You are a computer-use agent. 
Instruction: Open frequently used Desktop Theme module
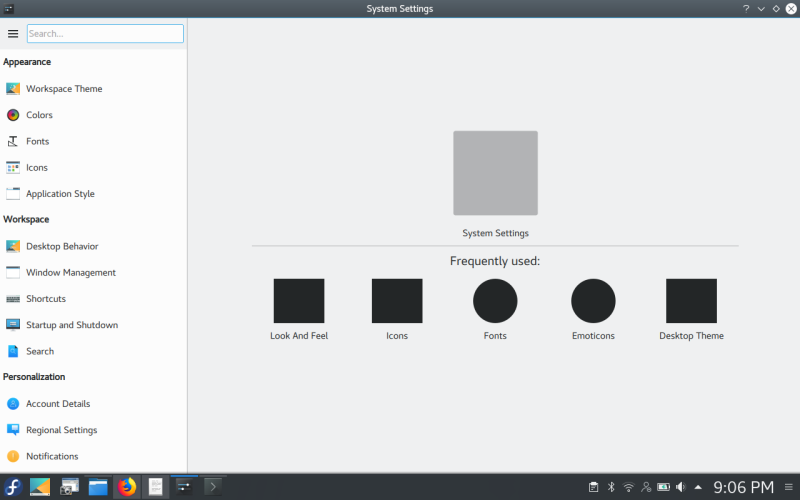click(x=691, y=302)
